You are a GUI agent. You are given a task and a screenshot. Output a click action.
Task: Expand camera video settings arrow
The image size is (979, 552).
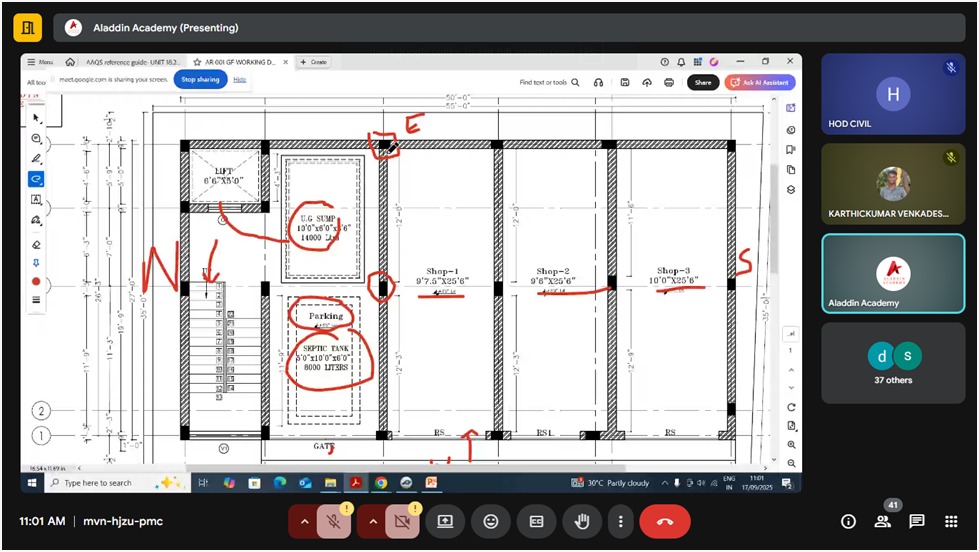tap(373, 521)
